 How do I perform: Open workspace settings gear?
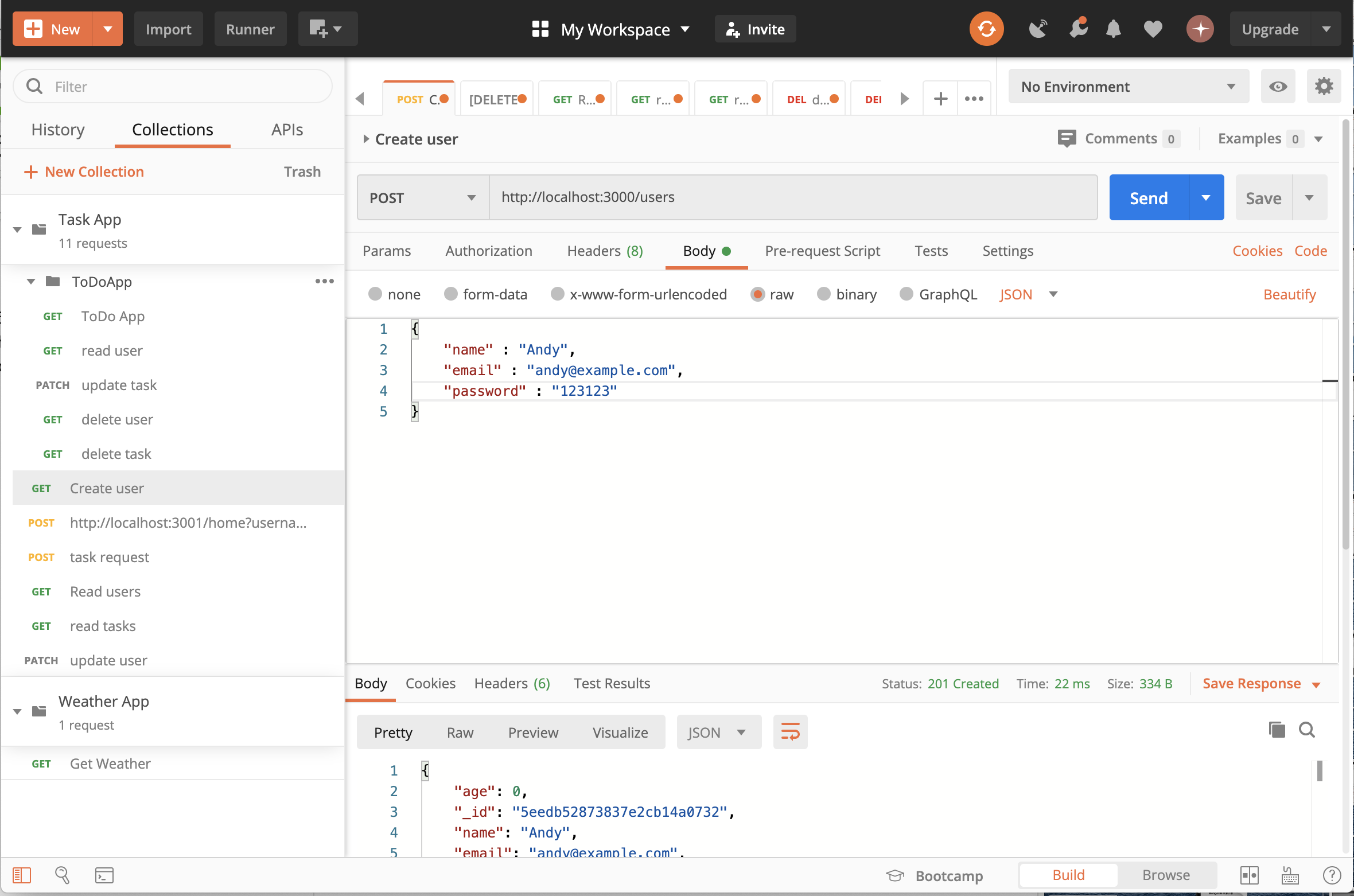[1324, 86]
